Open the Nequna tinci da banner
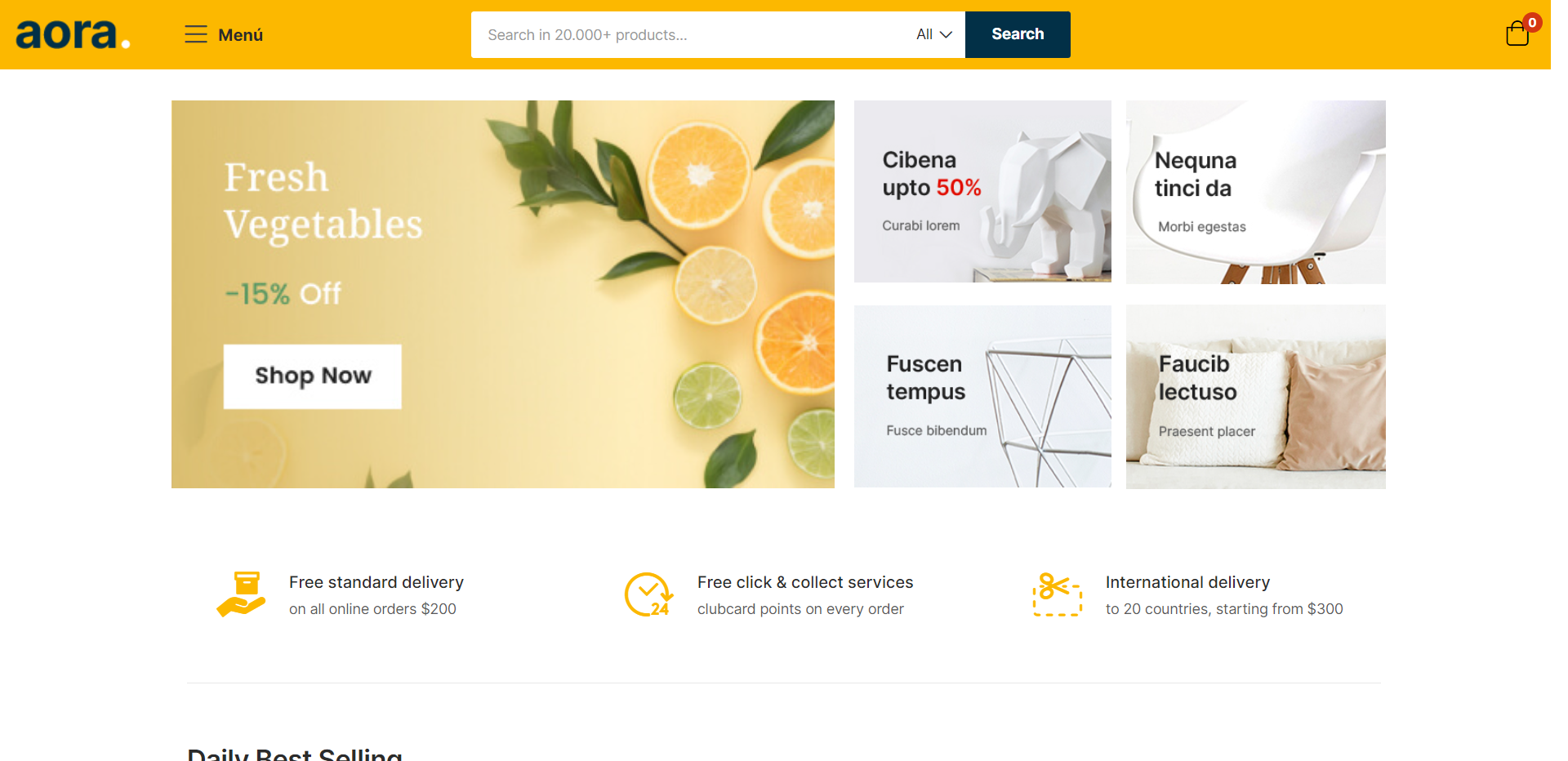This screenshot has height=761, width=1568. pos(1256,192)
